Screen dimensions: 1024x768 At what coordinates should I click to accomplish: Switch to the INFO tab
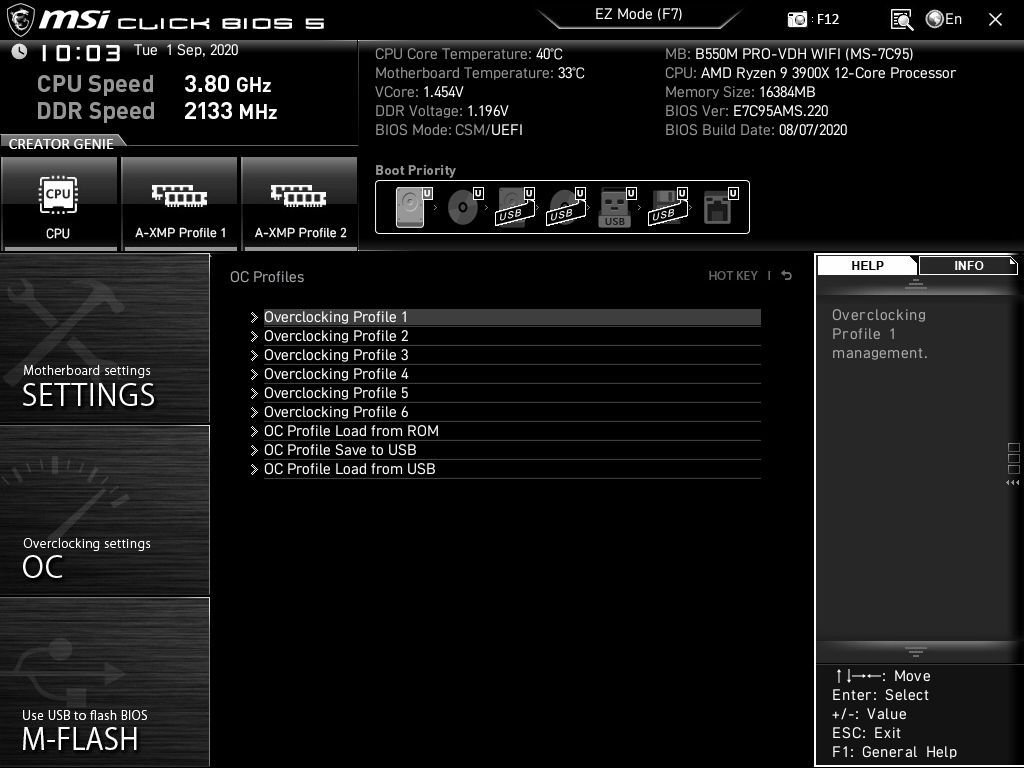click(x=968, y=265)
